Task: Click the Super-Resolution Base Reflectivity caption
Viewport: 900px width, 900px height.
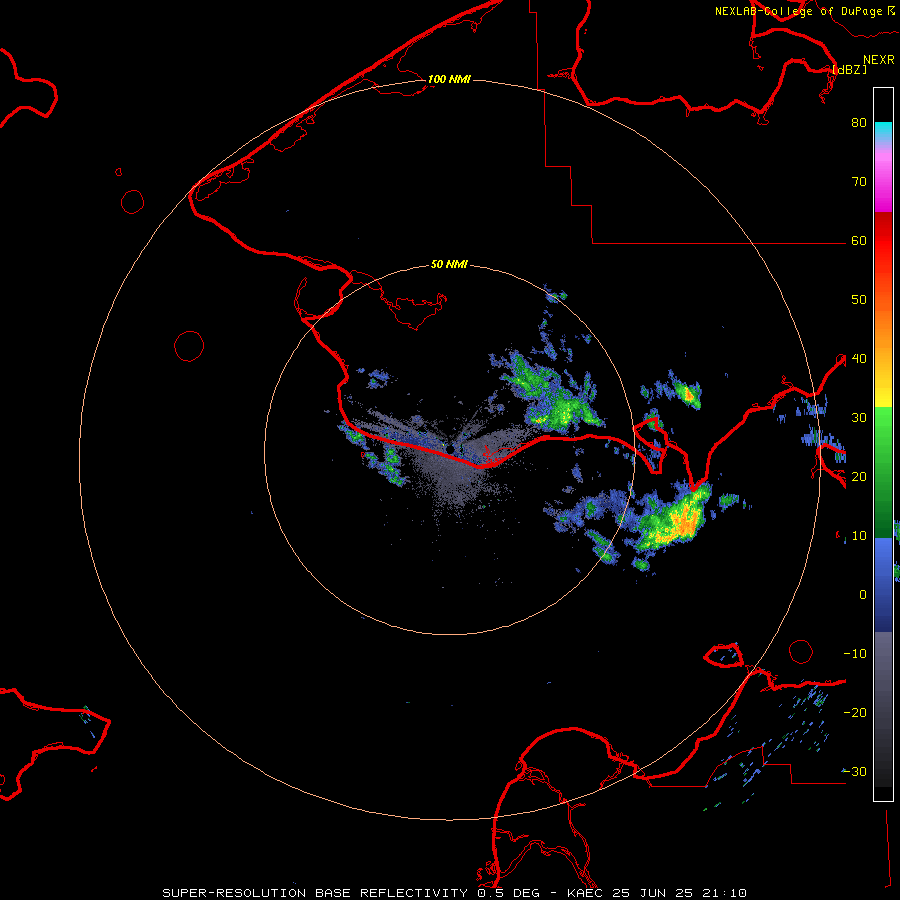Action: coord(455,893)
